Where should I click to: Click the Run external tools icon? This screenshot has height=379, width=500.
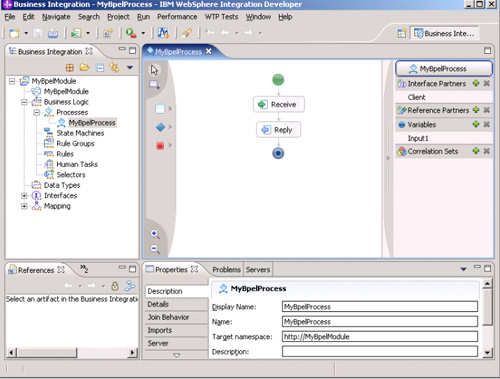pyautogui.click(x=131, y=33)
